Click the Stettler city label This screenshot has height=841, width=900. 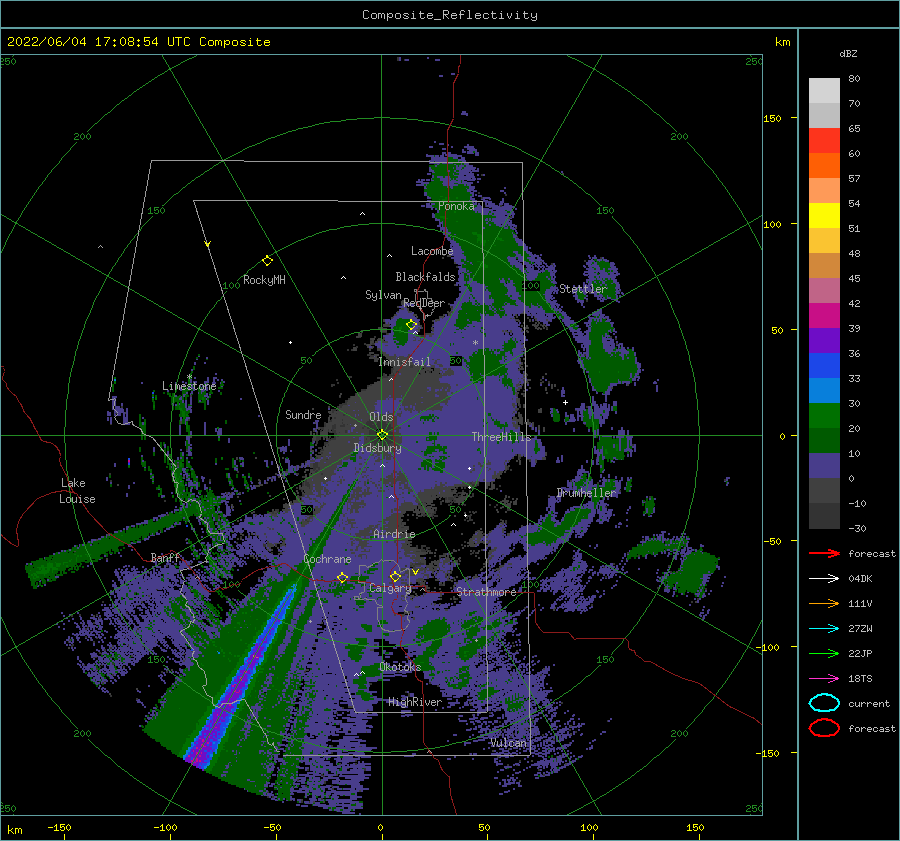[583, 289]
